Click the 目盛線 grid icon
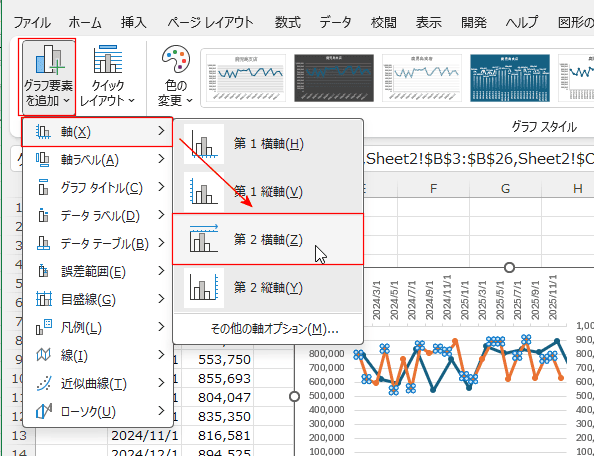This screenshot has width=594, height=456. pos(44,299)
